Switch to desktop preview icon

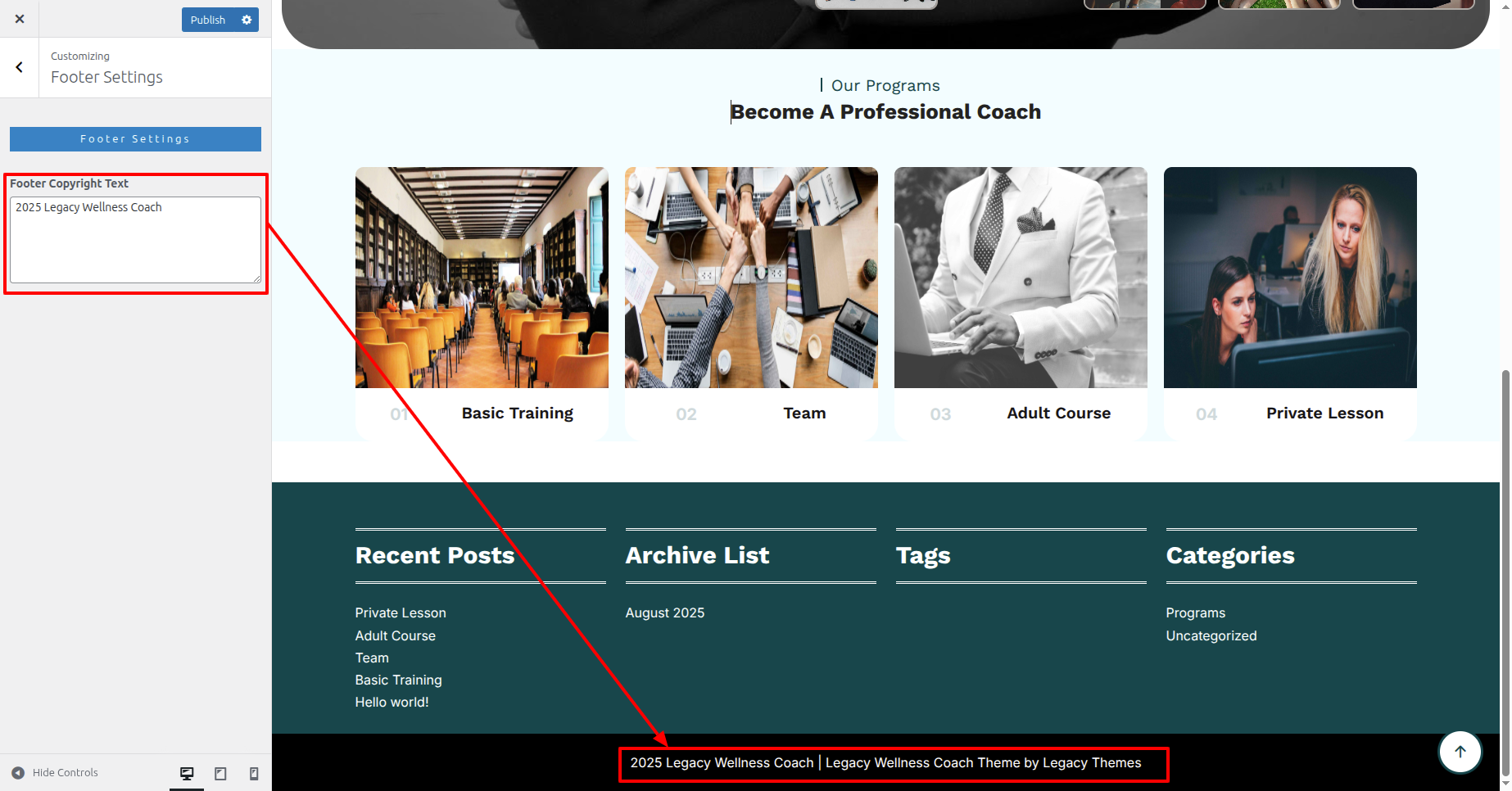click(x=187, y=773)
